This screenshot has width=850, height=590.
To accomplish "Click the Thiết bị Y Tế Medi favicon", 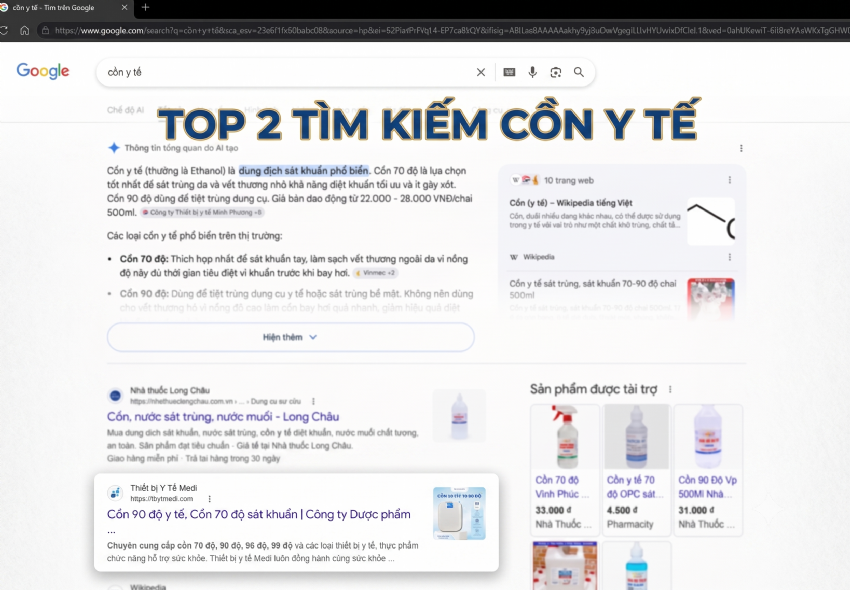I will point(115,493).
